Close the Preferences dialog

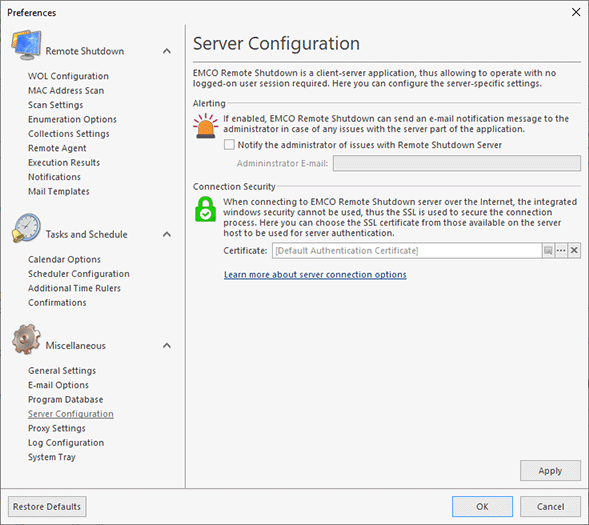point(576,12)
